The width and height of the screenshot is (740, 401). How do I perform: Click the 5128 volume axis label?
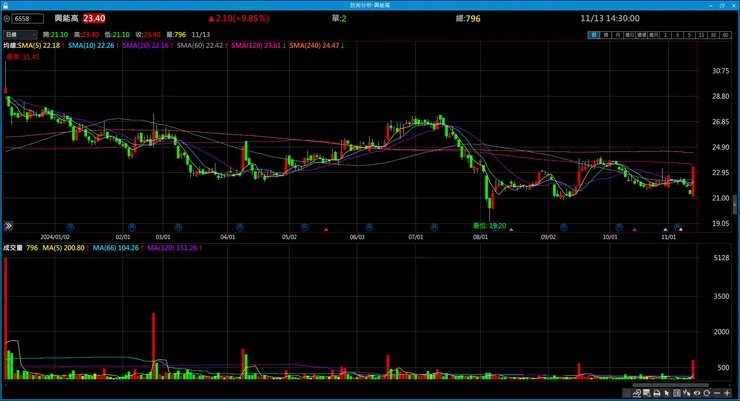[722, 258]
